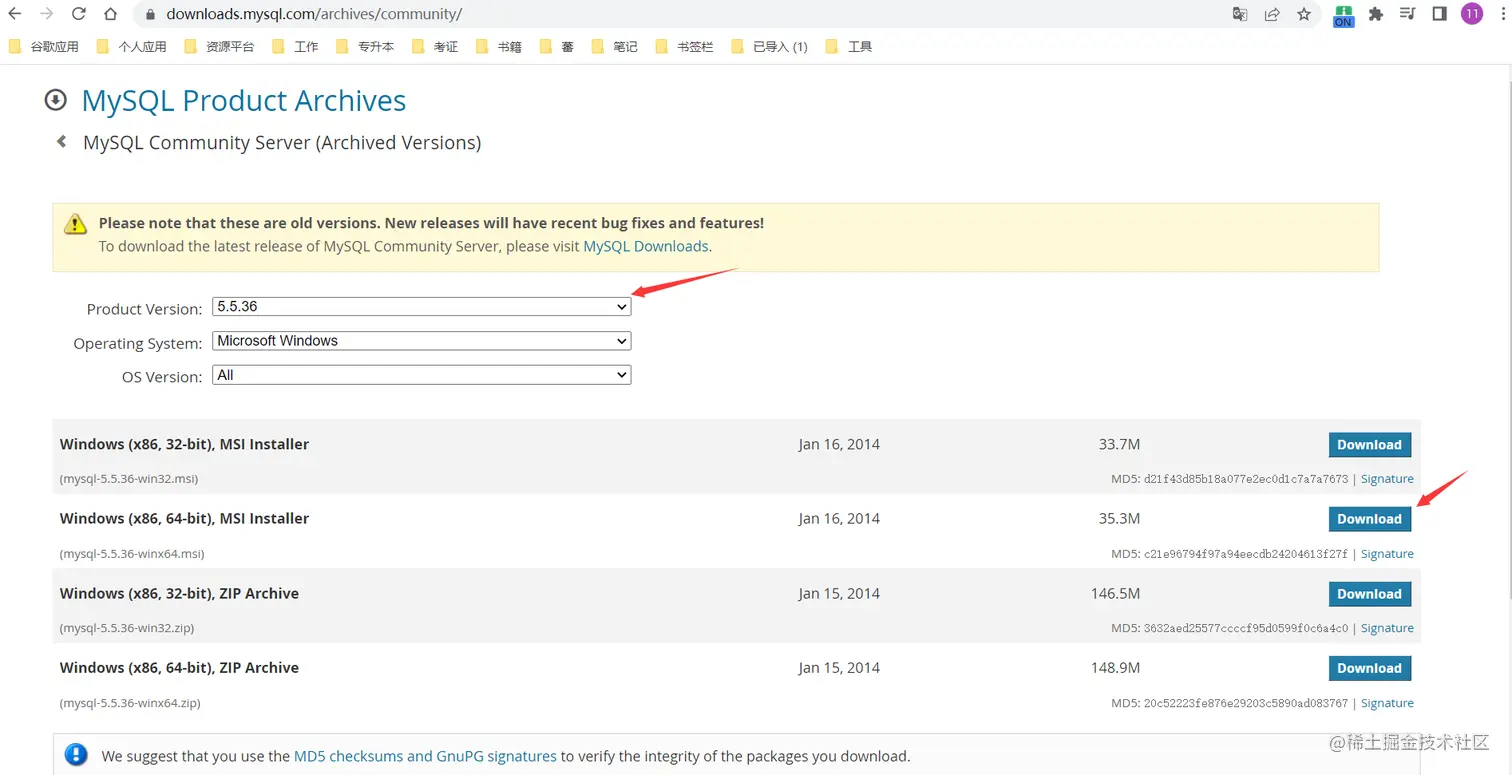Expand the Operating System dropdown

pyautogui.click(x=421, y=341)
